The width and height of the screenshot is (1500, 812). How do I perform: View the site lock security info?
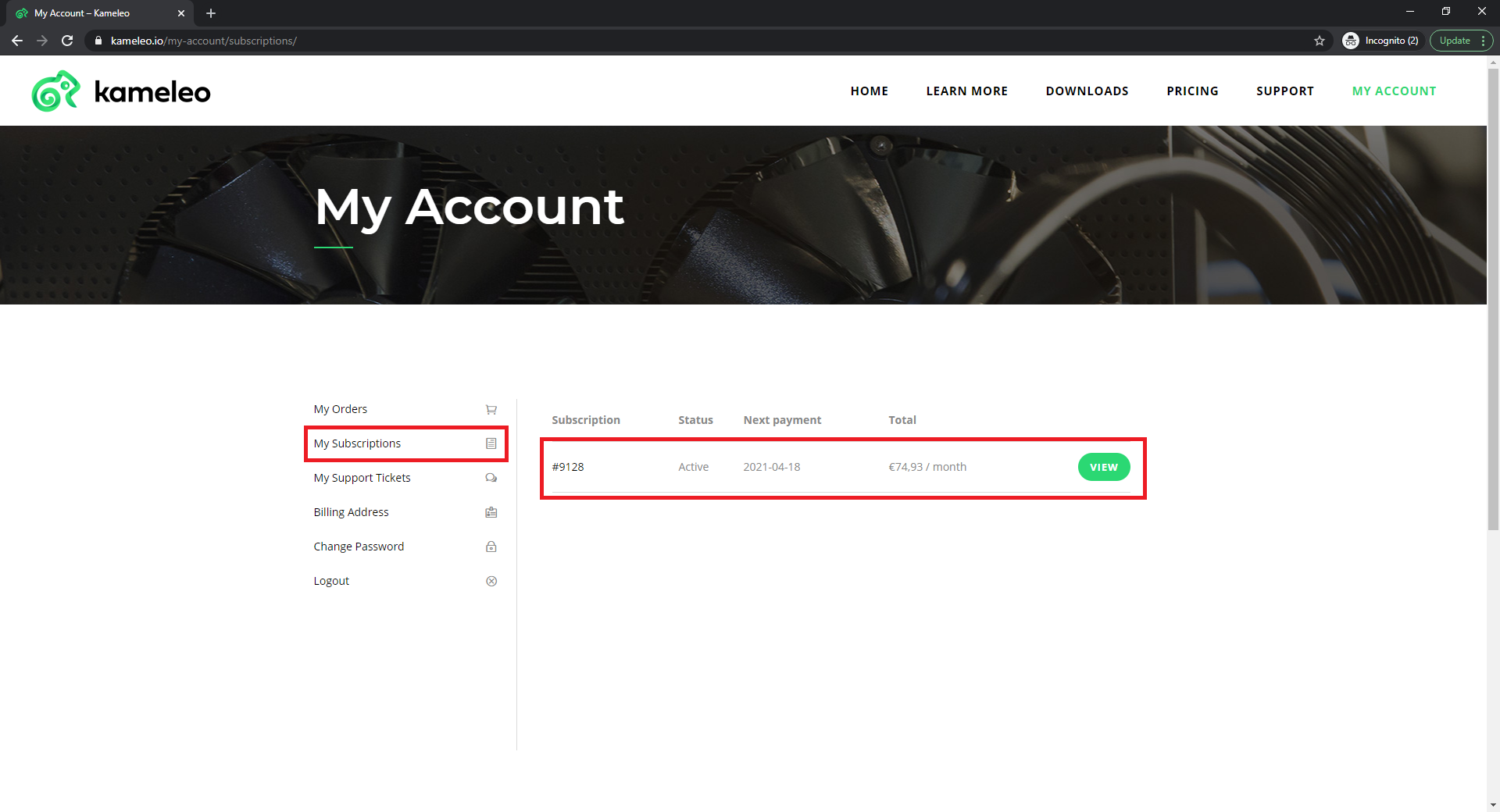coord(98,41)
